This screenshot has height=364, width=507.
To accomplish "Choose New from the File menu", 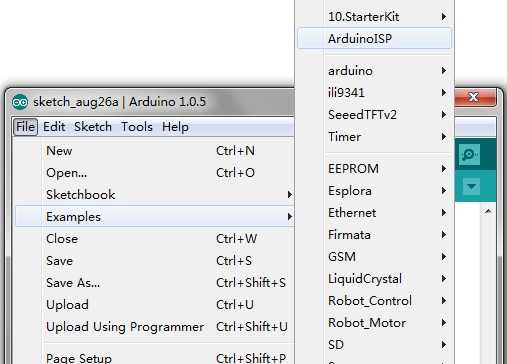I will pyautogui.click(x=155, y=151).
